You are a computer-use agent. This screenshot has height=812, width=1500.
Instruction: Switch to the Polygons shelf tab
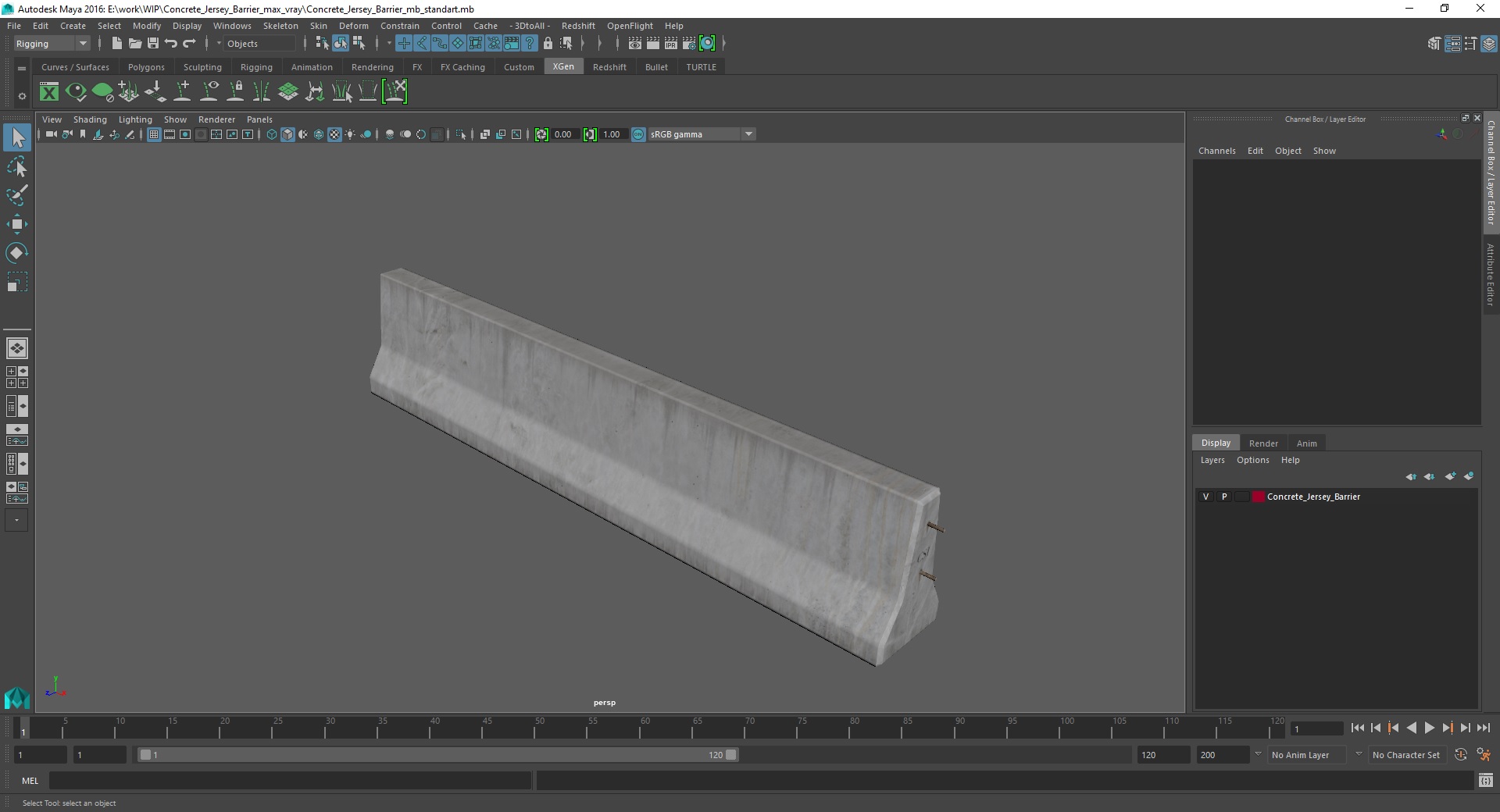pyautogui.click(x=146, y=67)
